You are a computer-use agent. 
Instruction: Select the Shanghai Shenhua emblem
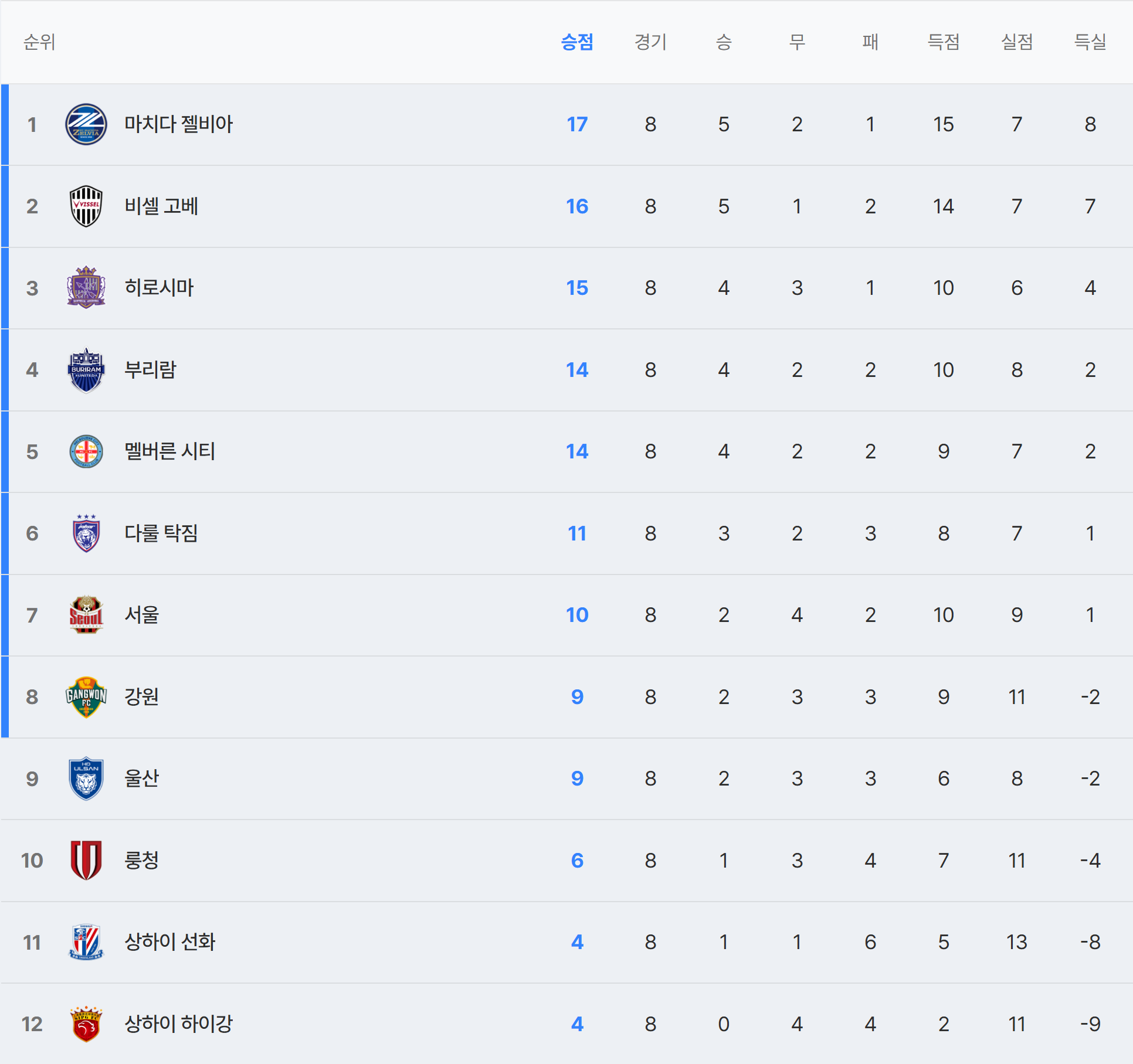pos(86,942)
